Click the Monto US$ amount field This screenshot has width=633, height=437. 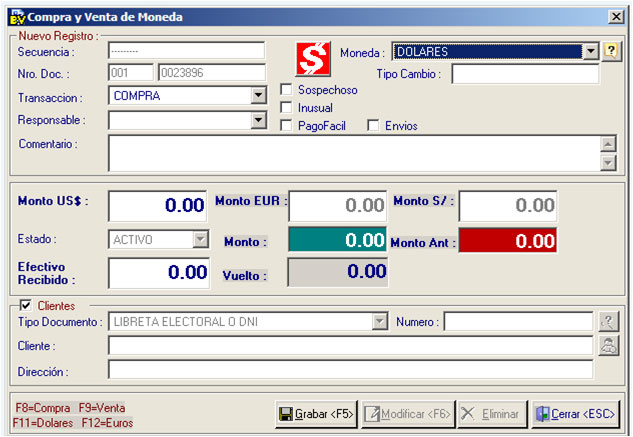point(157,206)
